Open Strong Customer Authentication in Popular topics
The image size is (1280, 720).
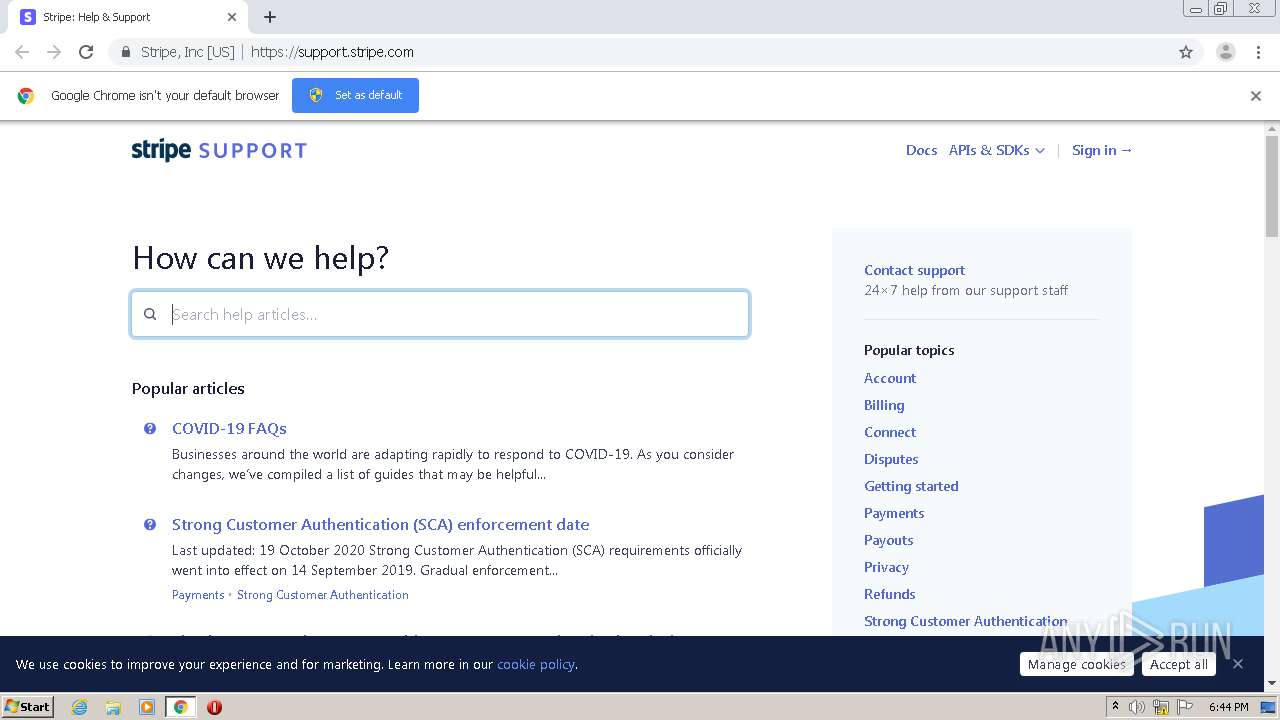point(965,621)
